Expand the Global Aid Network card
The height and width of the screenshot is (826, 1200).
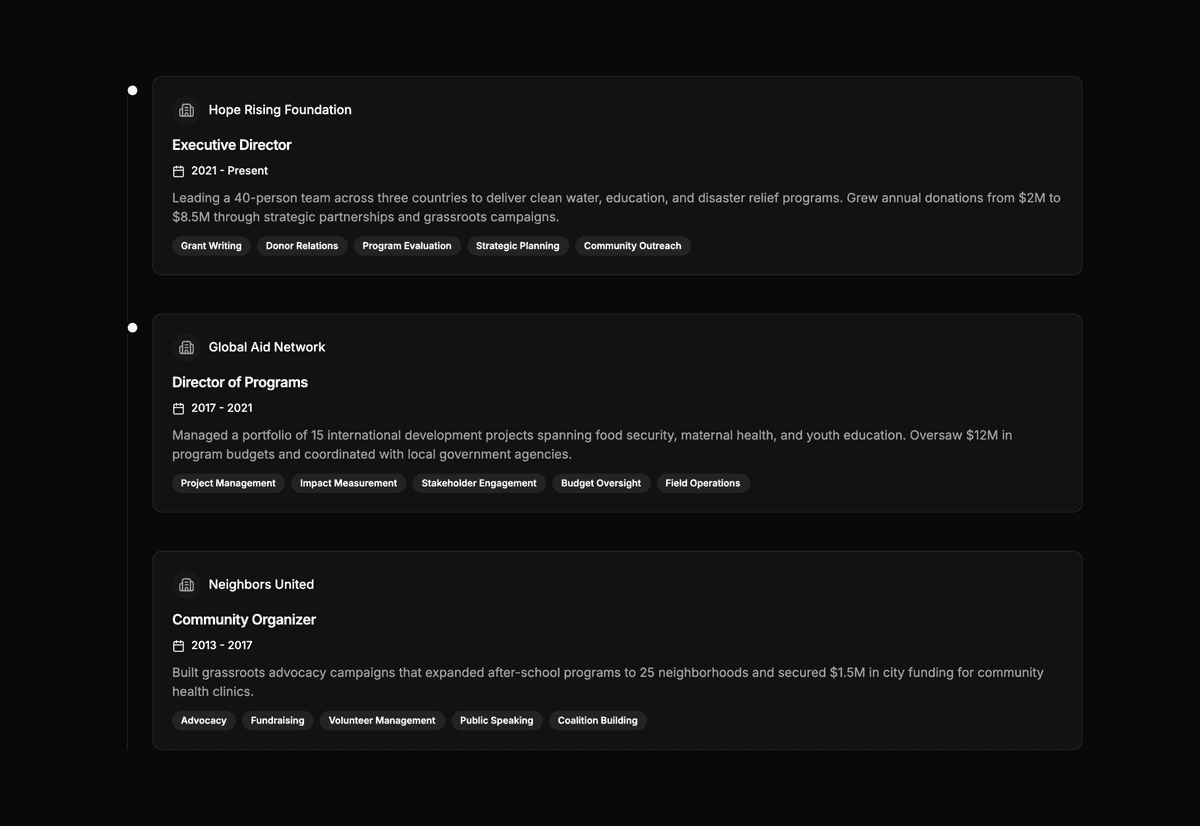(617, 413)
